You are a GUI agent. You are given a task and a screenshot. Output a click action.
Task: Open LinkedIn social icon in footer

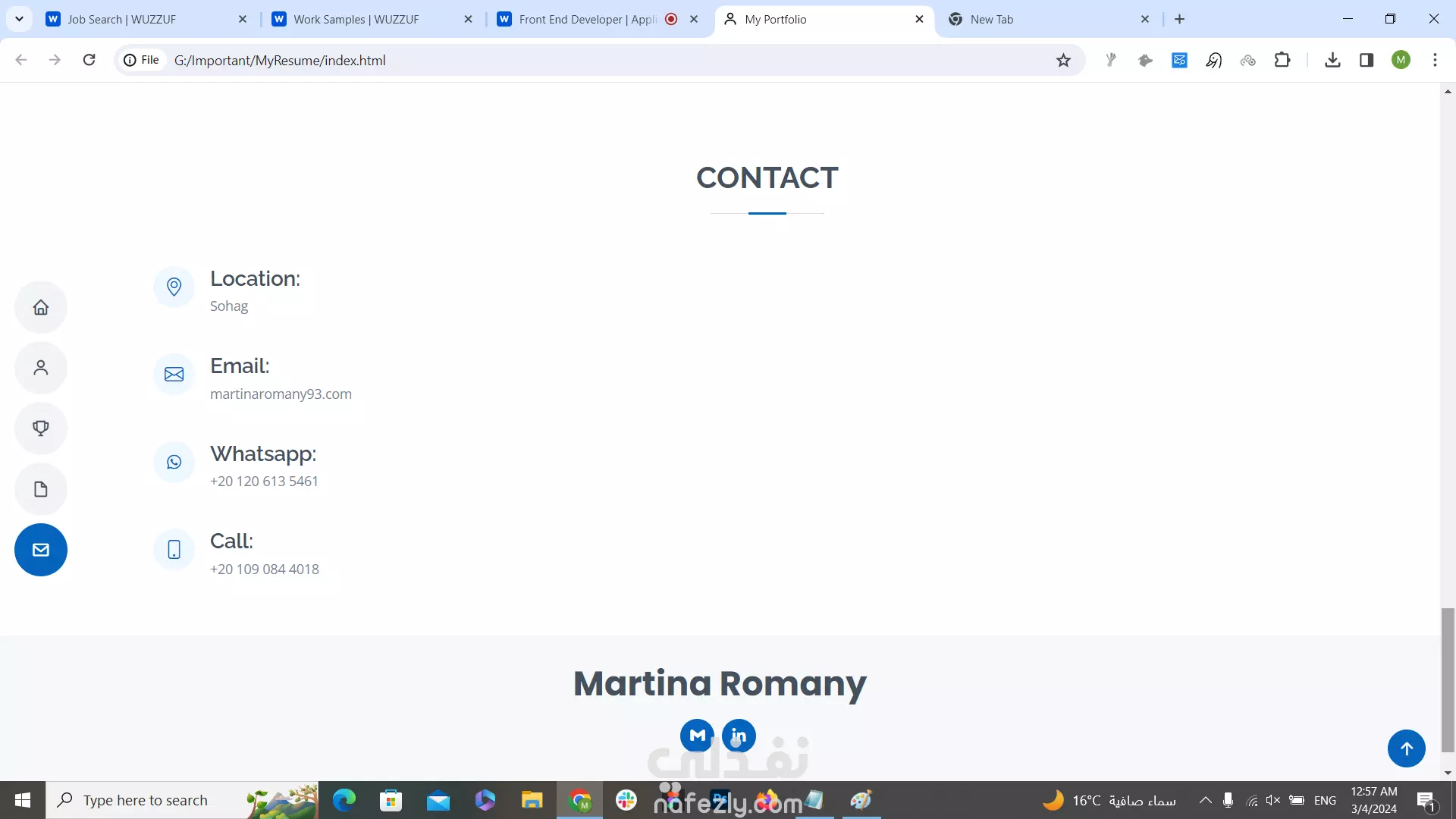coord(739,736)
